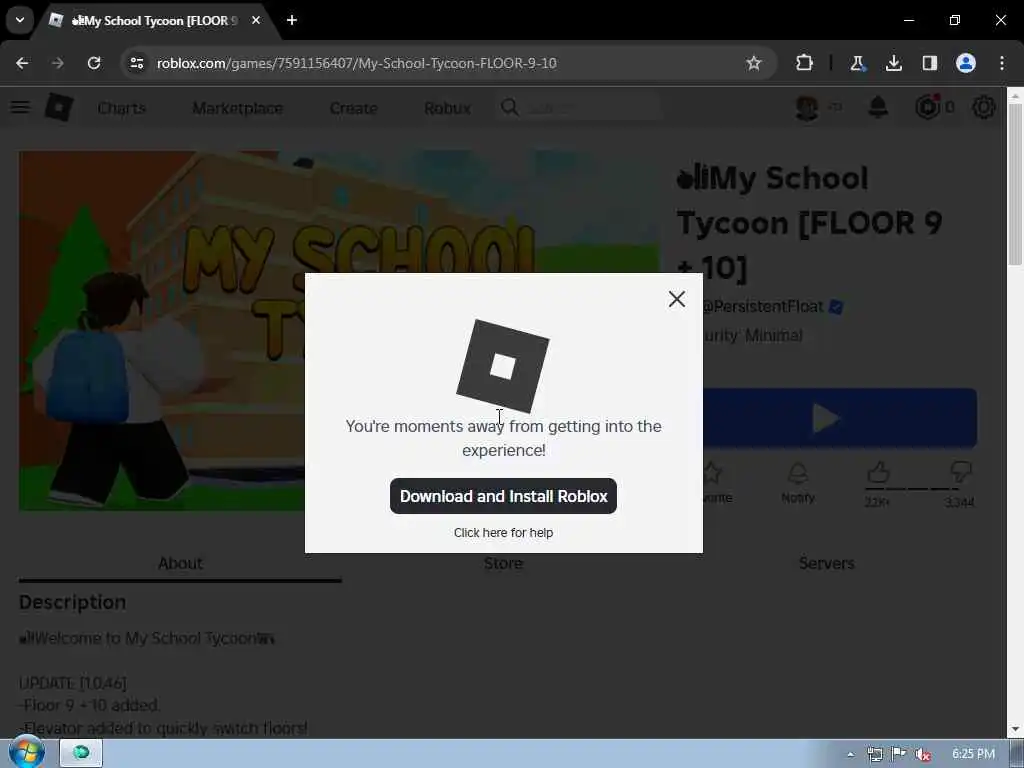
Task: Show hidden system tray icons
Action: tap(850, 754)
